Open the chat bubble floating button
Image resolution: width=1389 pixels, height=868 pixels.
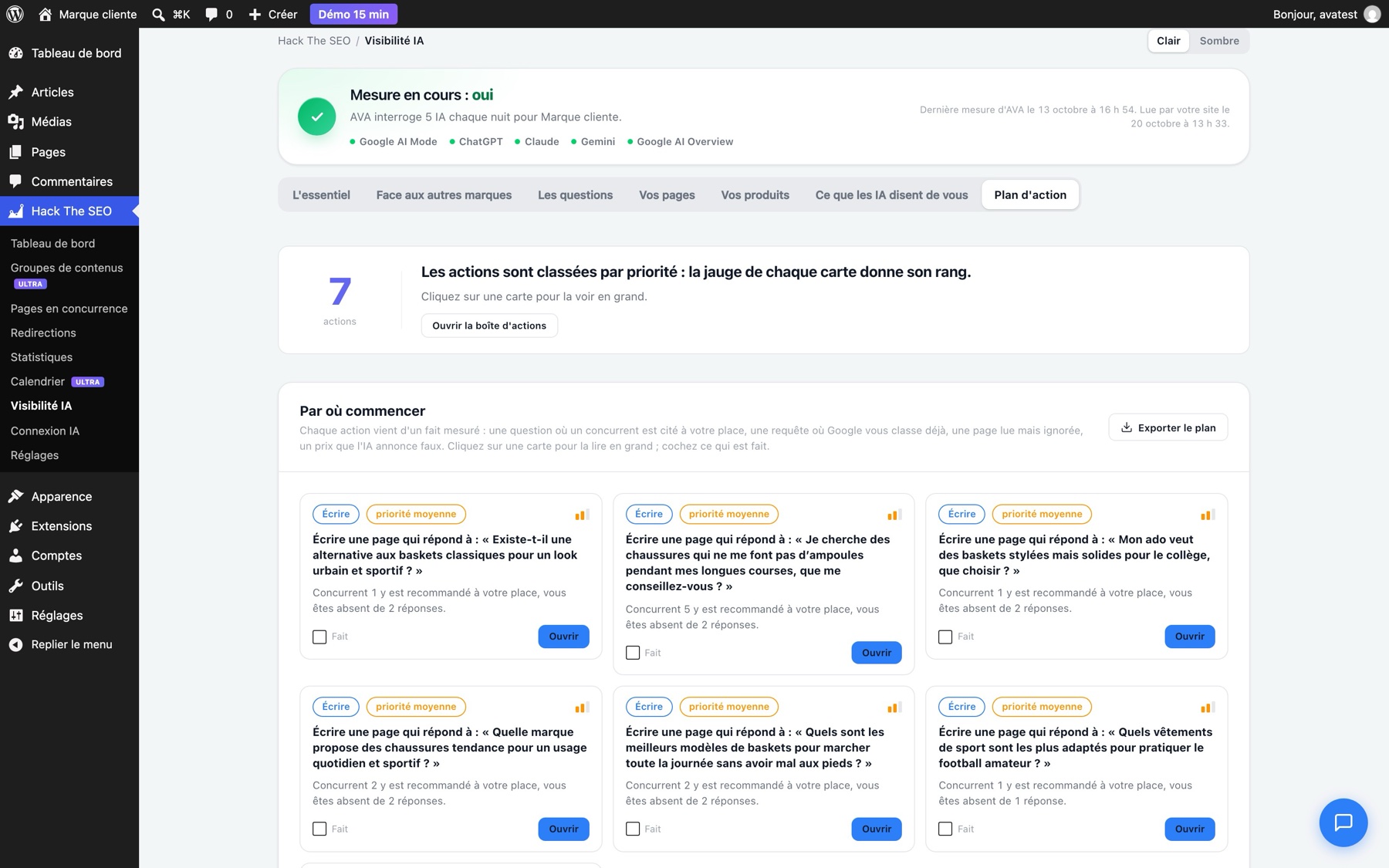click(x=1343, y=822)
